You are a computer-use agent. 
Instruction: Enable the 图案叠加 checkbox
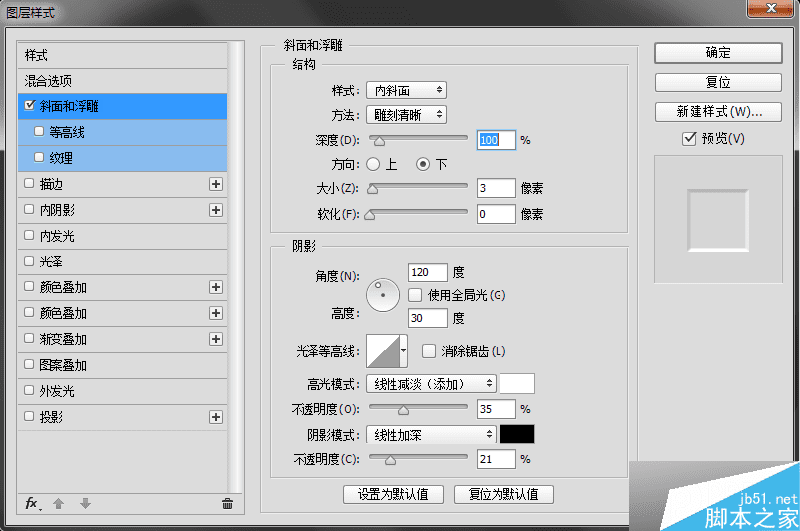coord(29,364)
